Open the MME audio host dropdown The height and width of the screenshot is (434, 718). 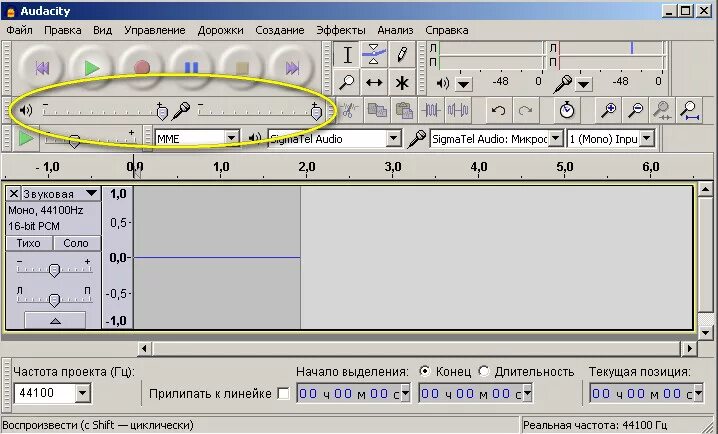click(231, 138)
